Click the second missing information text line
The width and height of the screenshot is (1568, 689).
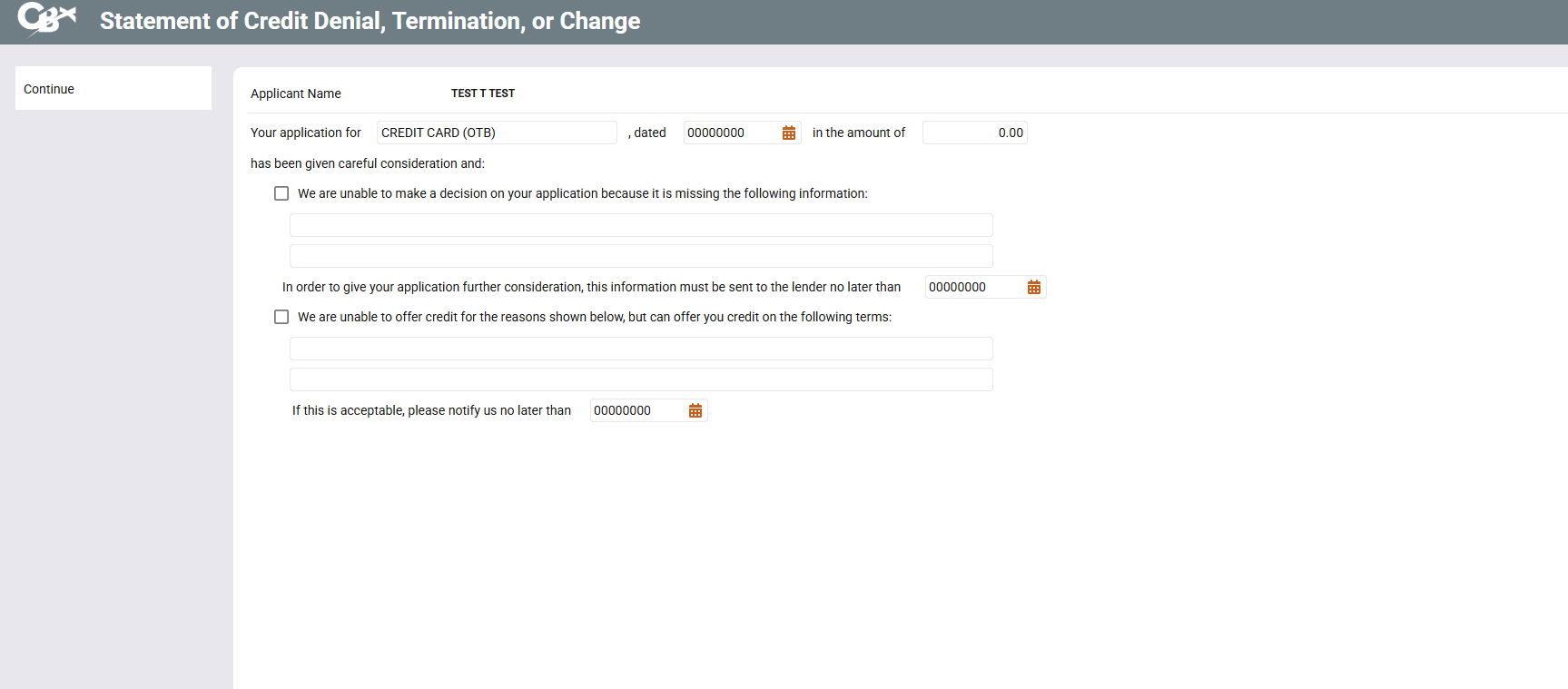point(640,256)
